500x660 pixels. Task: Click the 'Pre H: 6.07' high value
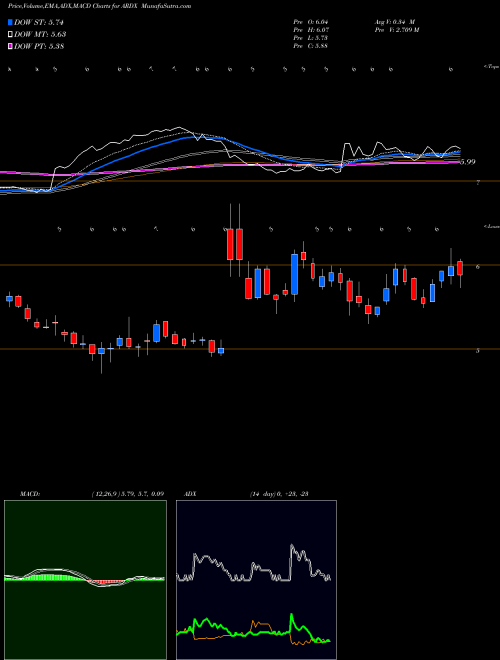click(311, 30)
